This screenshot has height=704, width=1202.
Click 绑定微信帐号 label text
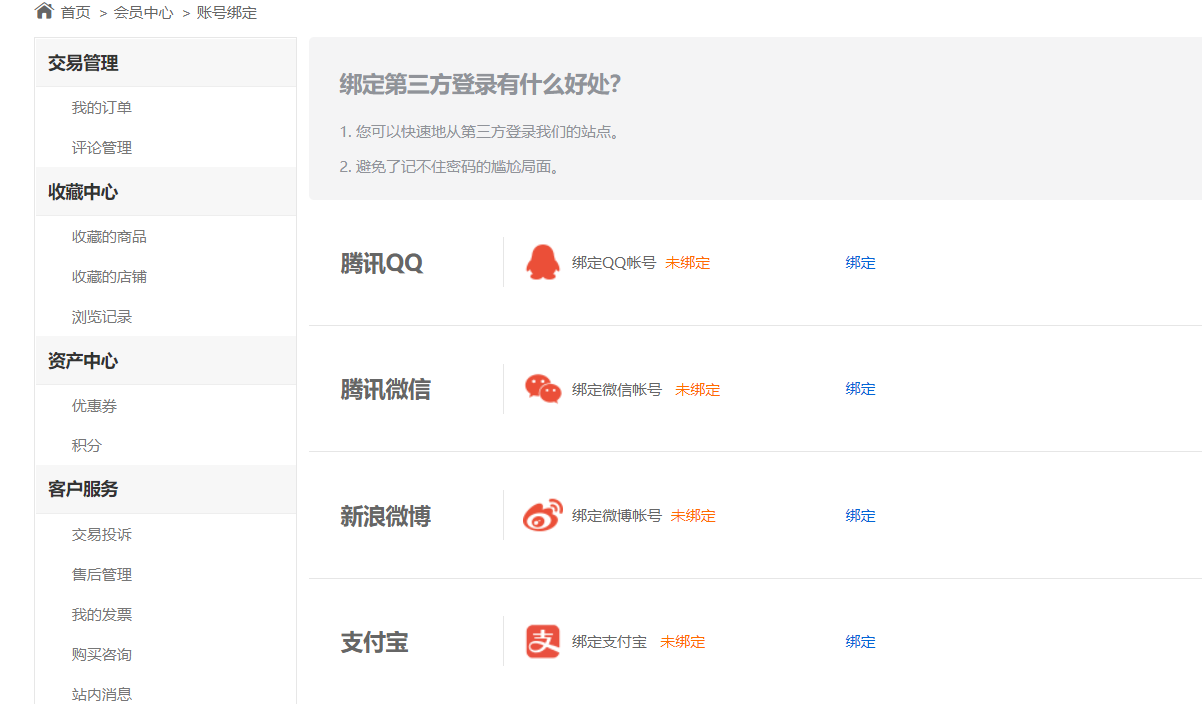[x=617, y=390]
